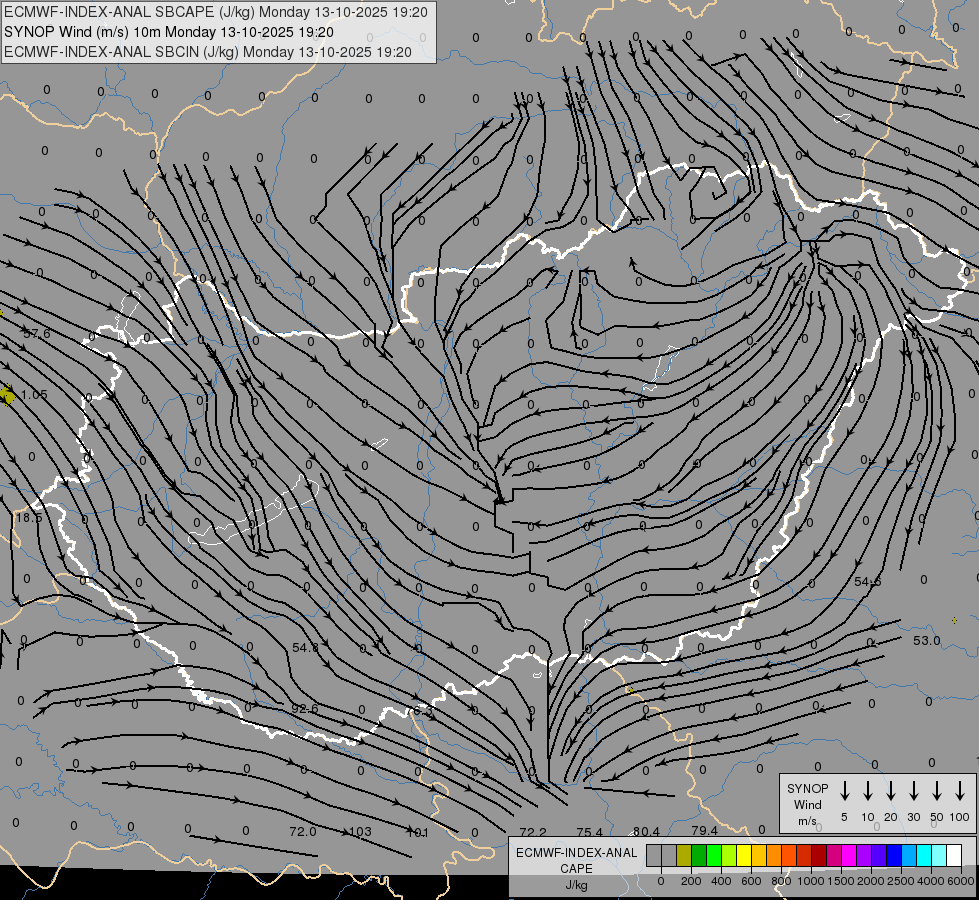Click the 800 tick label on CAPE scale
The image size is (979, 900).
tap(781, 881)
